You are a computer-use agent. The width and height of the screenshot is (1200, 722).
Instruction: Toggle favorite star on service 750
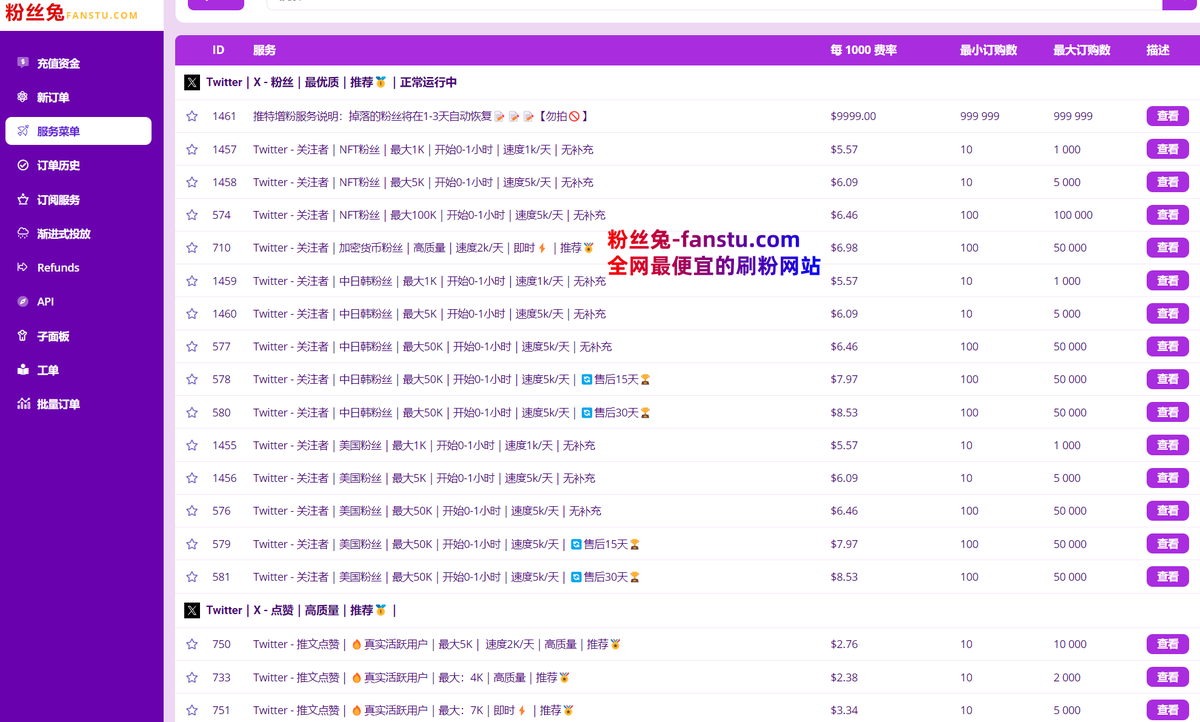[192, 644]
